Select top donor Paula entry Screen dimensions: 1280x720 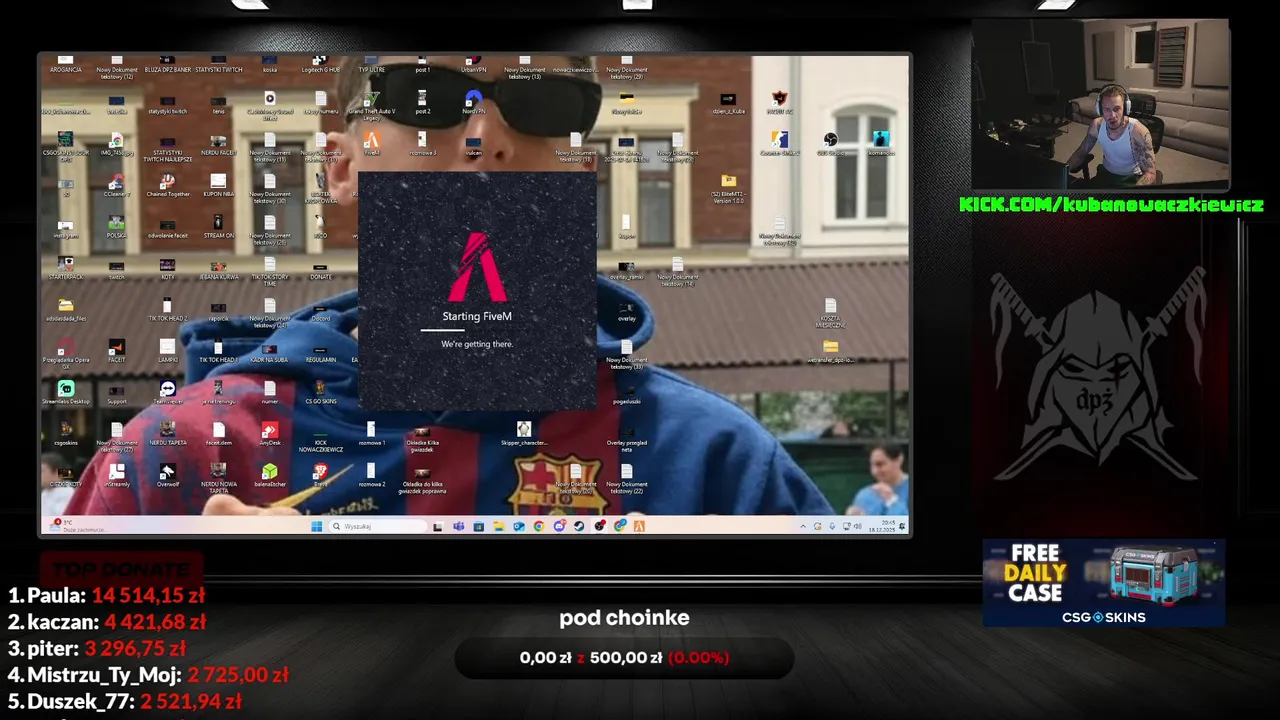(x=106, y=595)
